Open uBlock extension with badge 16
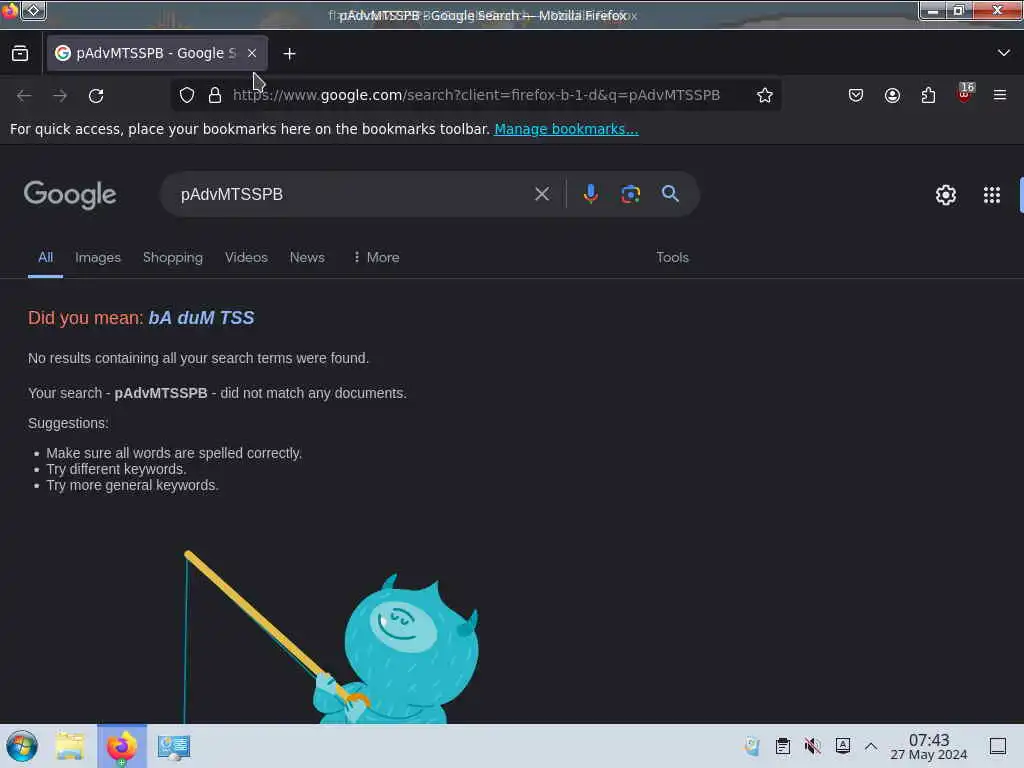The width and height of the screenshot is (1024, 768). [965, 93]
